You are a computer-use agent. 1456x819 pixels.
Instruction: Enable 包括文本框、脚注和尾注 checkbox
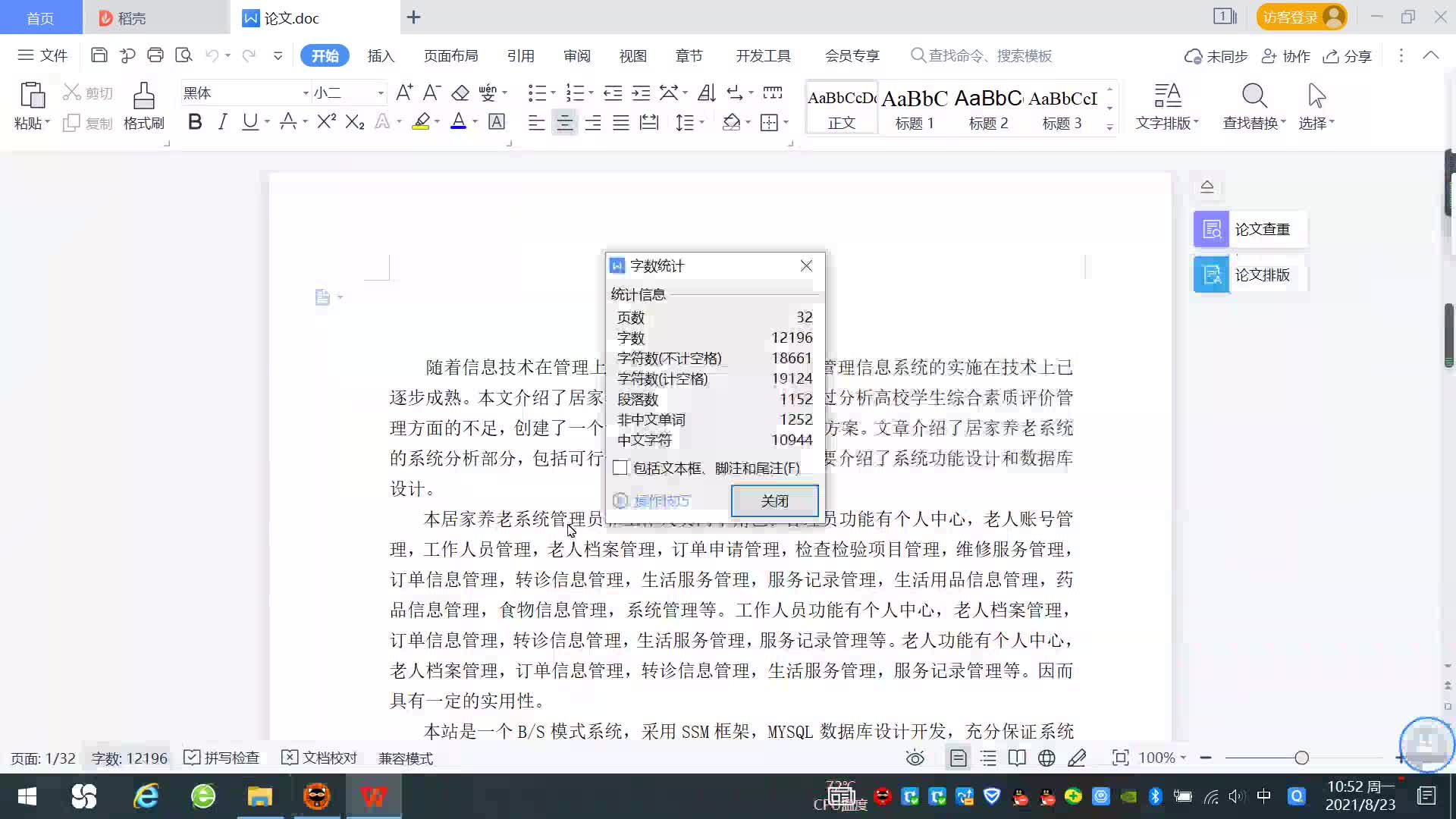[620, 468]
